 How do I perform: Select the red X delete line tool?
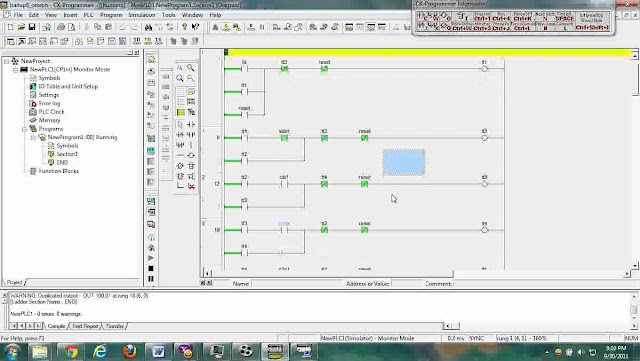coord(191,187)
